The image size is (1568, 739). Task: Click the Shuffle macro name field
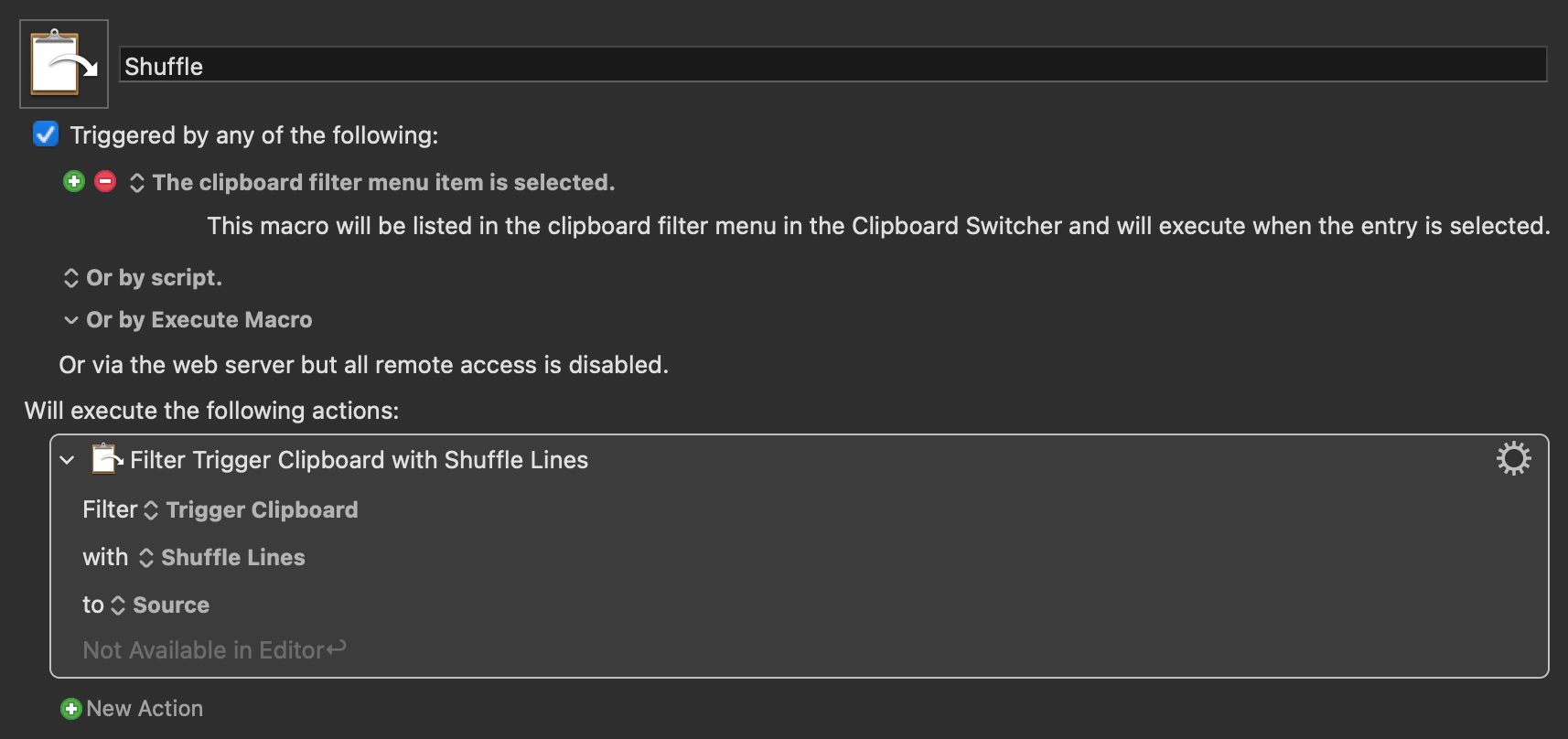(833, 65)
